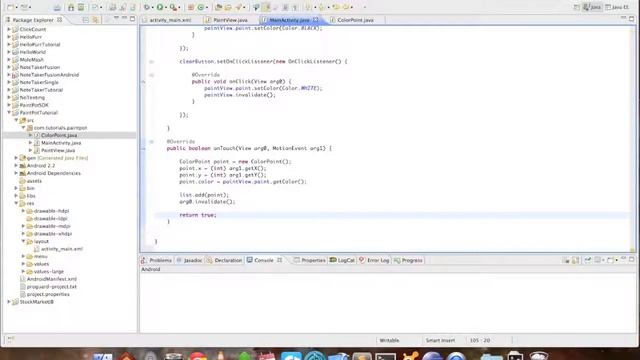This screenshot has height=360, width=640.
Task: Click the Debug bug icon
Action: 147,7
